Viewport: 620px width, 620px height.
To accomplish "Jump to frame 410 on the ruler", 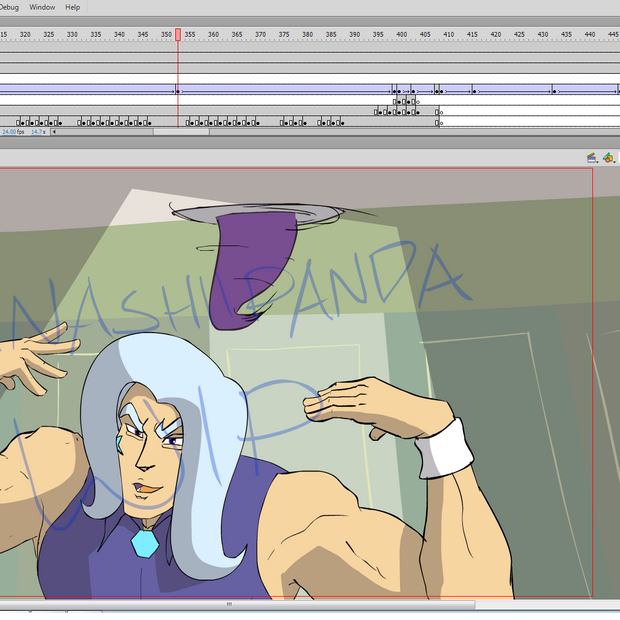I will [448, 34].
